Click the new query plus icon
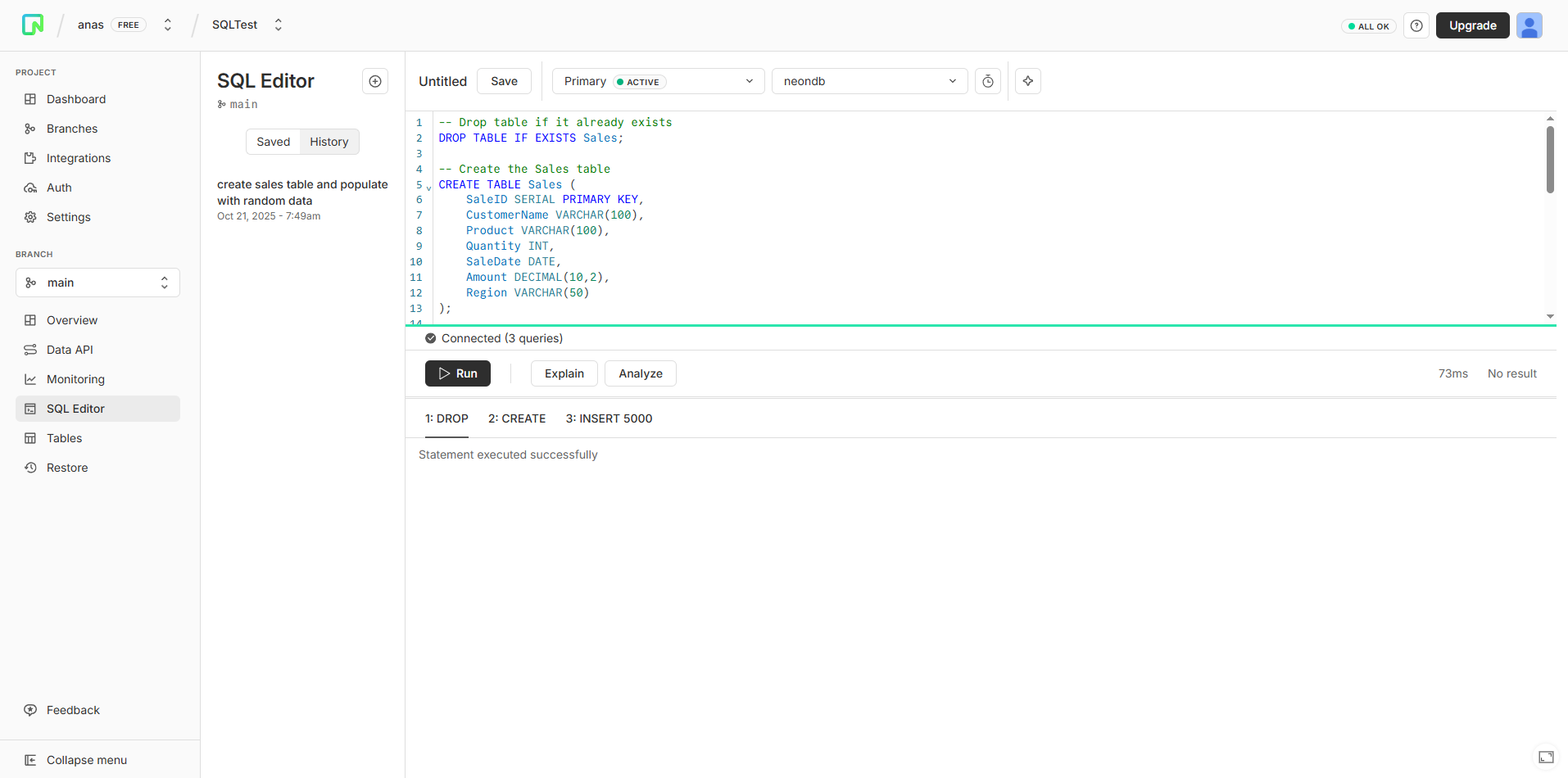Image resolution: width=1568 pixels, height=778 pixels. [x=375, y=81]
